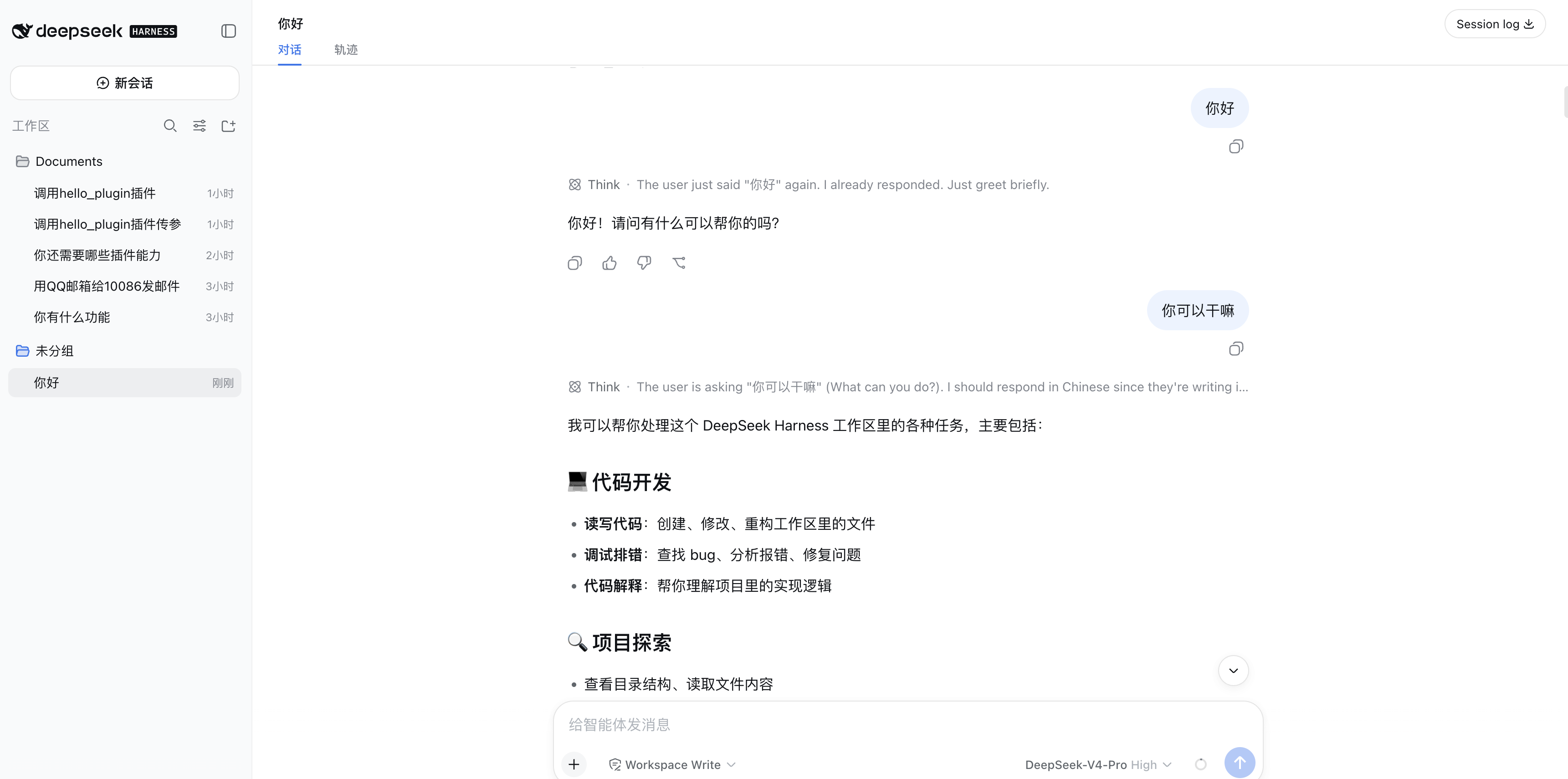Click the 你好 conversation title in header

coord(290,24)
